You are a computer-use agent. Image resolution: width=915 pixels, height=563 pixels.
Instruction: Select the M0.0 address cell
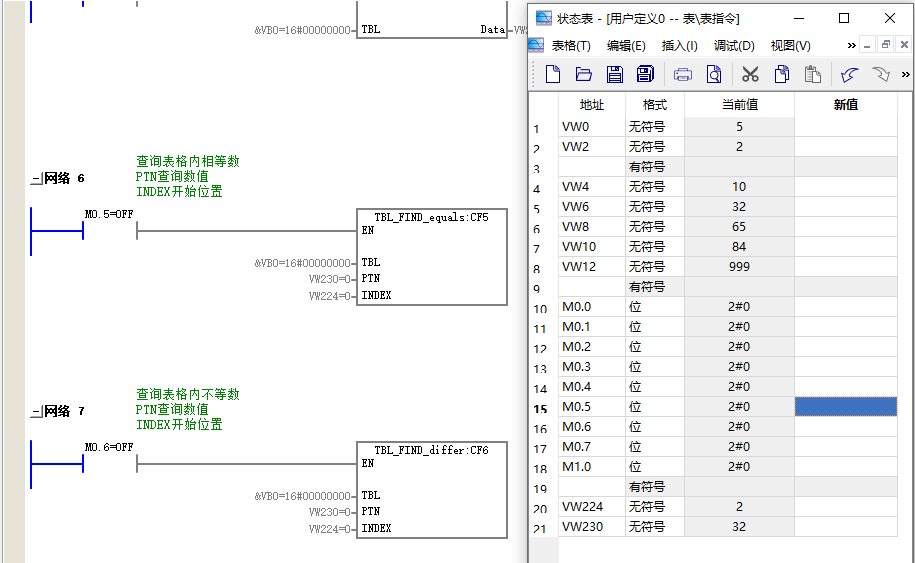[592, 307]
